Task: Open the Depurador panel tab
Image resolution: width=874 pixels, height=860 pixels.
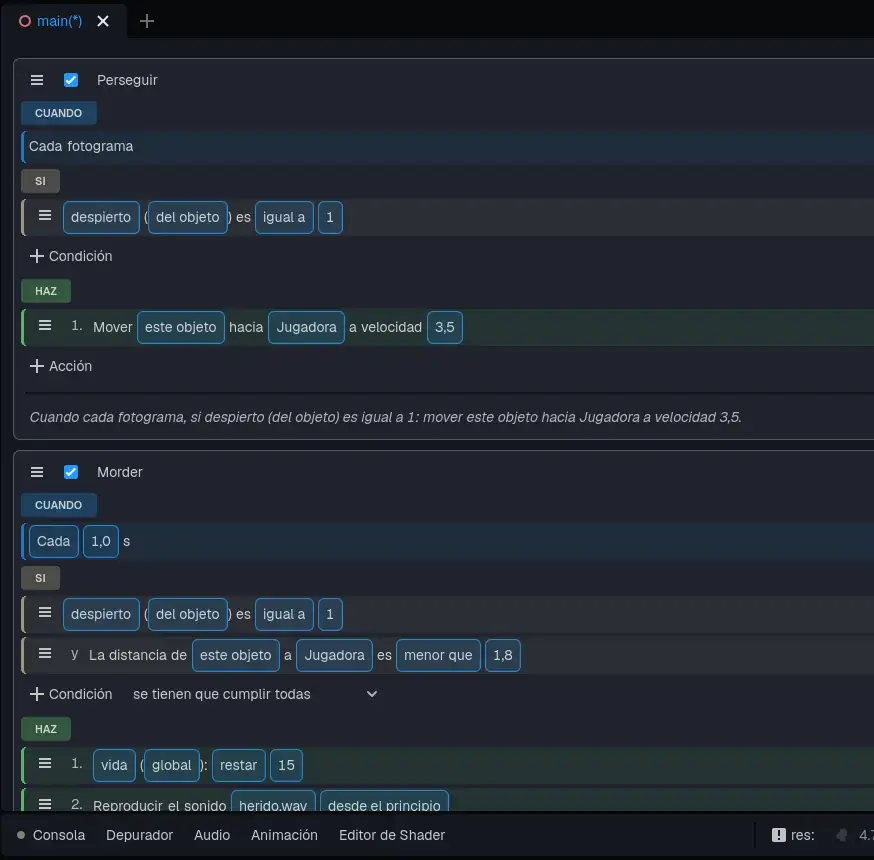Action: [139, 835]
